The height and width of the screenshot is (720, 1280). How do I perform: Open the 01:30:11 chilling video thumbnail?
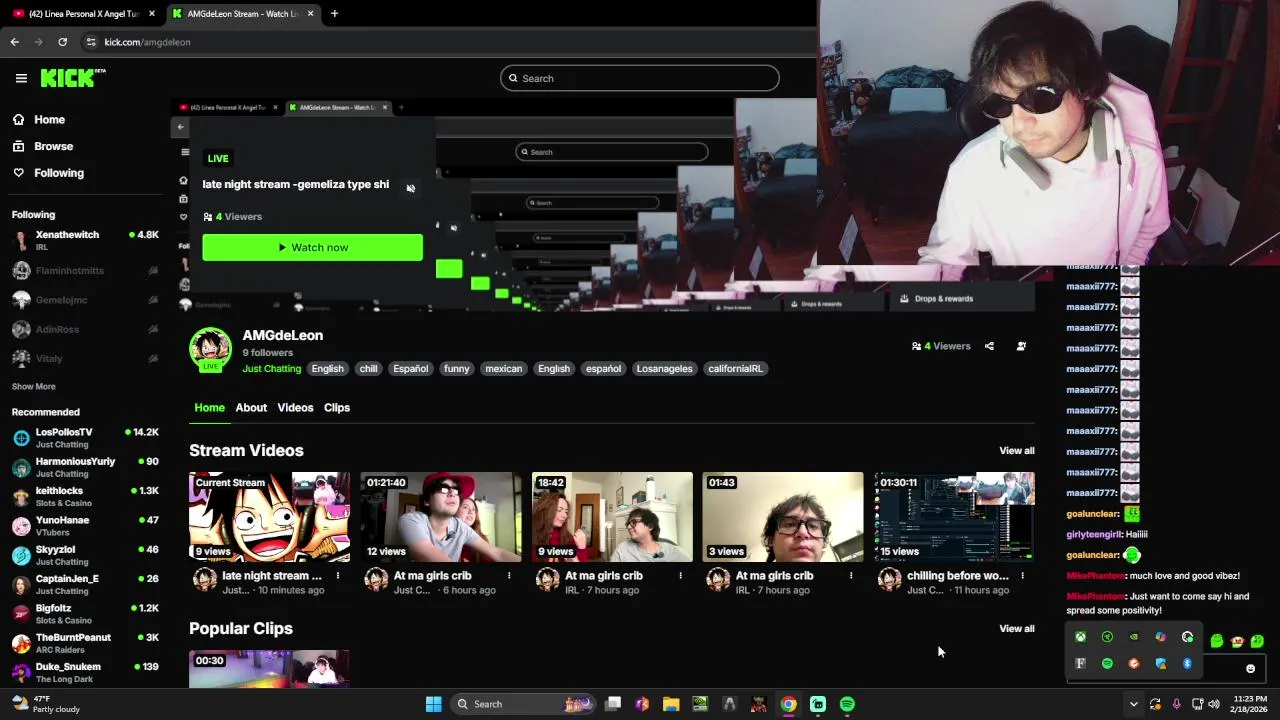(954, 517)
